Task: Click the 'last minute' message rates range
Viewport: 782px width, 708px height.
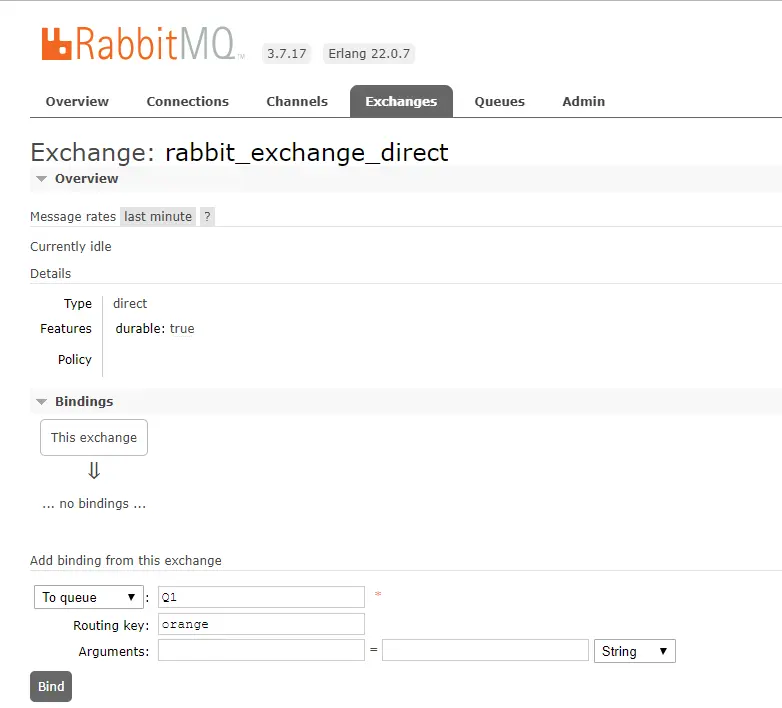Action: tap(158, 217)
